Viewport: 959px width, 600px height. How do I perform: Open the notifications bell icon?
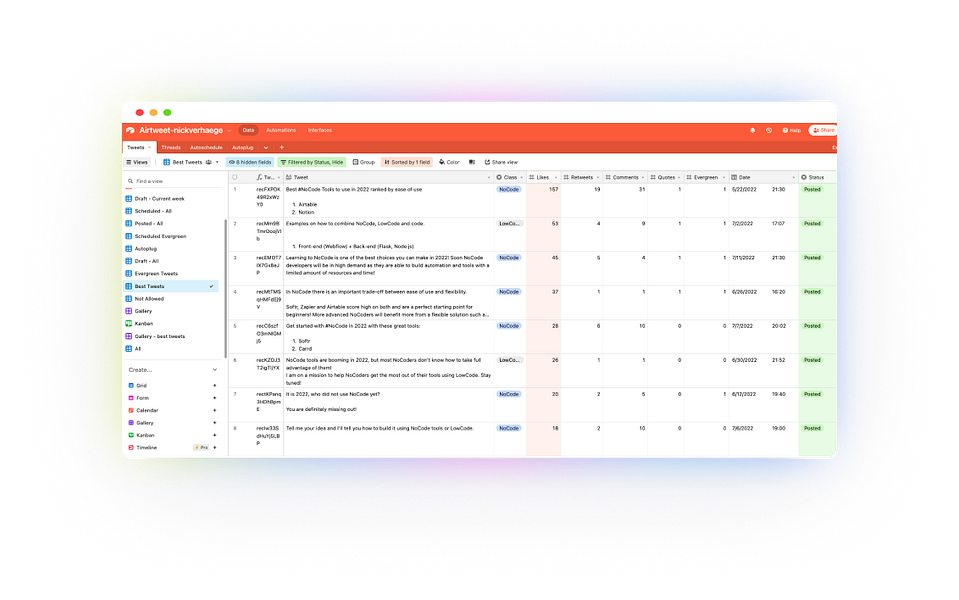(x=752, y=130)
